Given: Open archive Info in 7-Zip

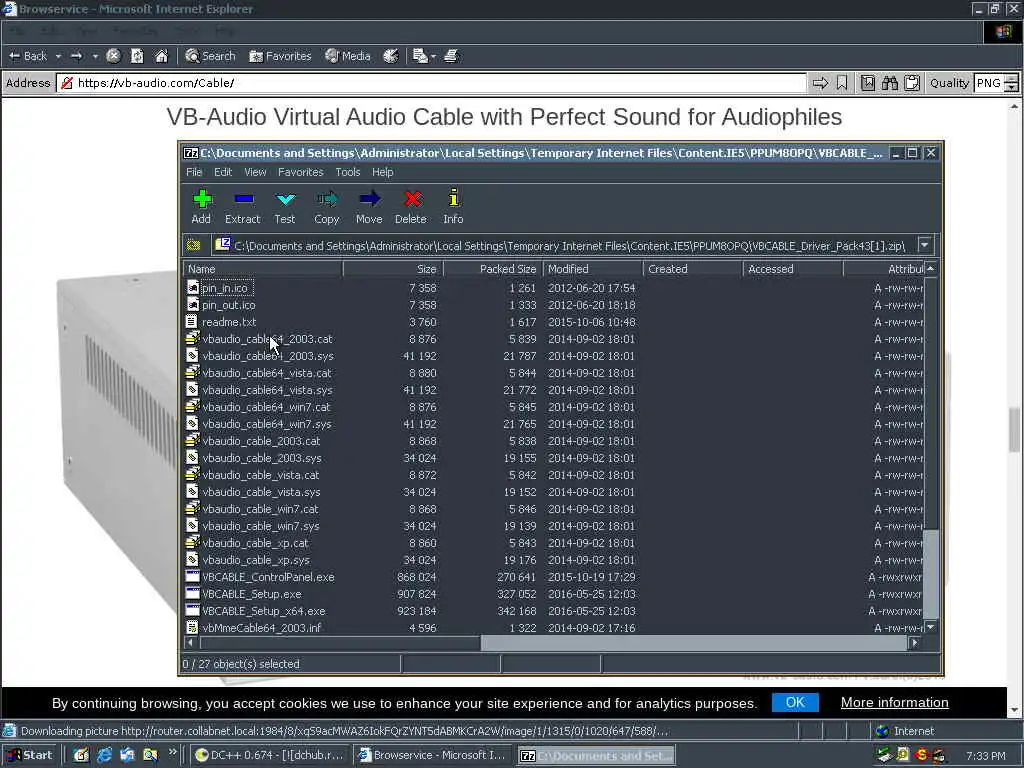Looking at the screenshot, I should pyautogui.click(x=453, y=206).
